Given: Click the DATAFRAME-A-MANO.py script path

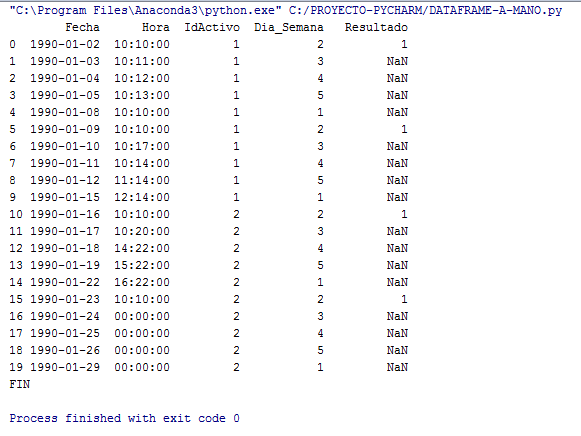Looking at the screenshot, I should [425, 10].
